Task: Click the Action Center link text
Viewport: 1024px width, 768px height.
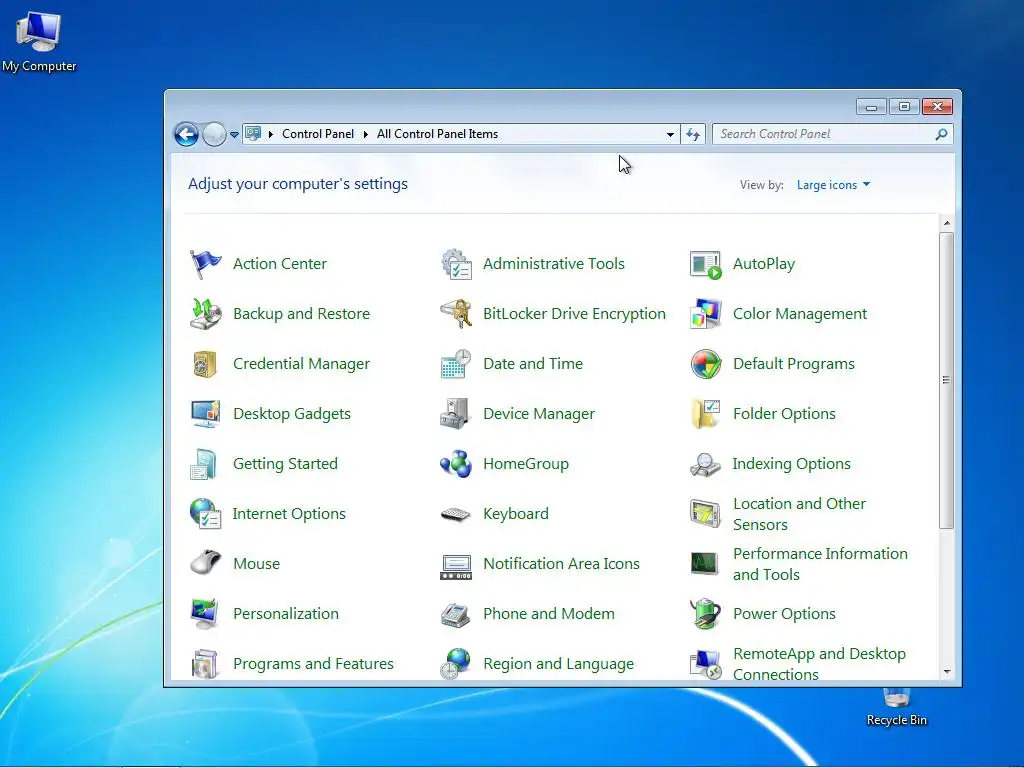Action: click(x=280, y=264)
